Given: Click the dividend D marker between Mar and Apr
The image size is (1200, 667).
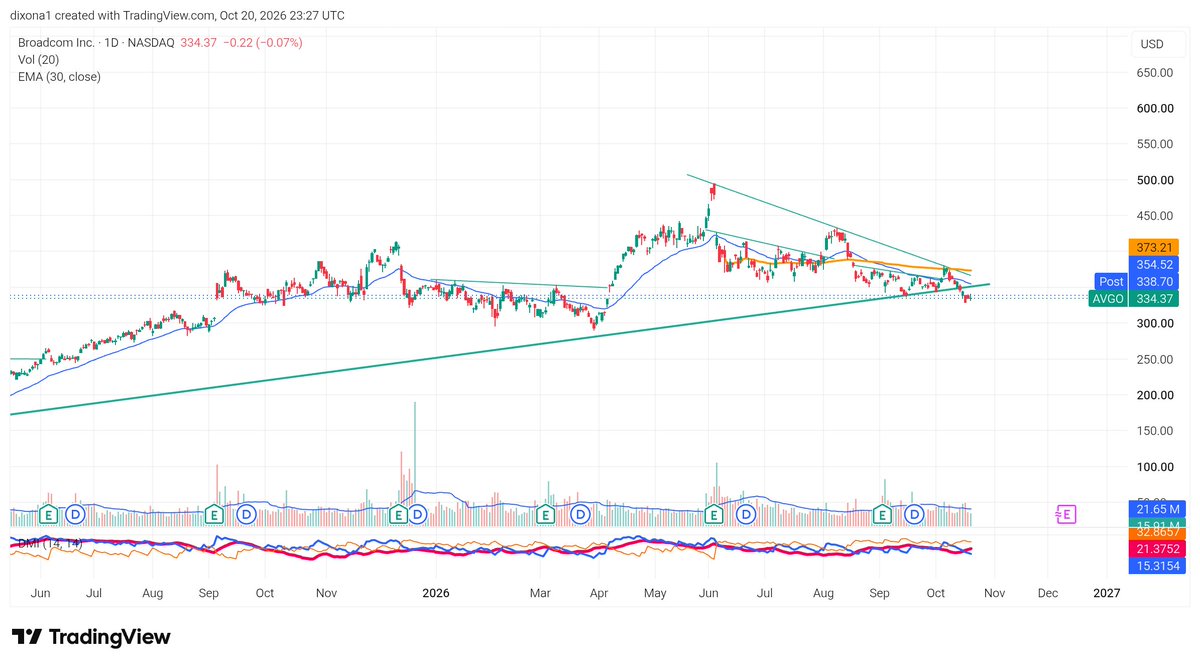Looking at the screenshot, I should [579, 514].
